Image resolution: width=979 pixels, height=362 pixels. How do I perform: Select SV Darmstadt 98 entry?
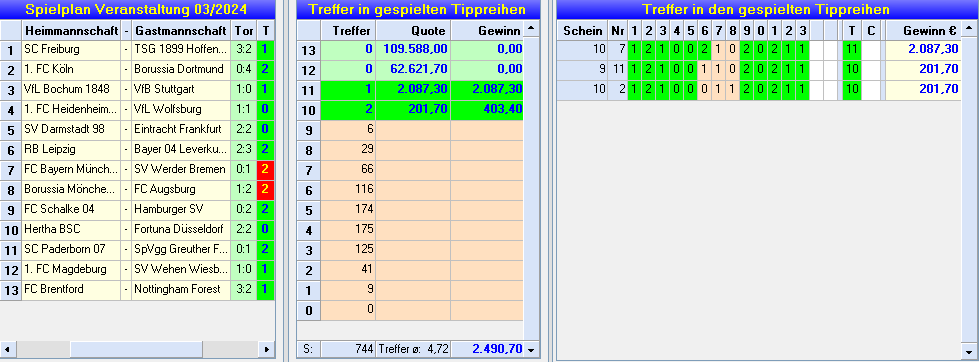(x=71, y=129)
